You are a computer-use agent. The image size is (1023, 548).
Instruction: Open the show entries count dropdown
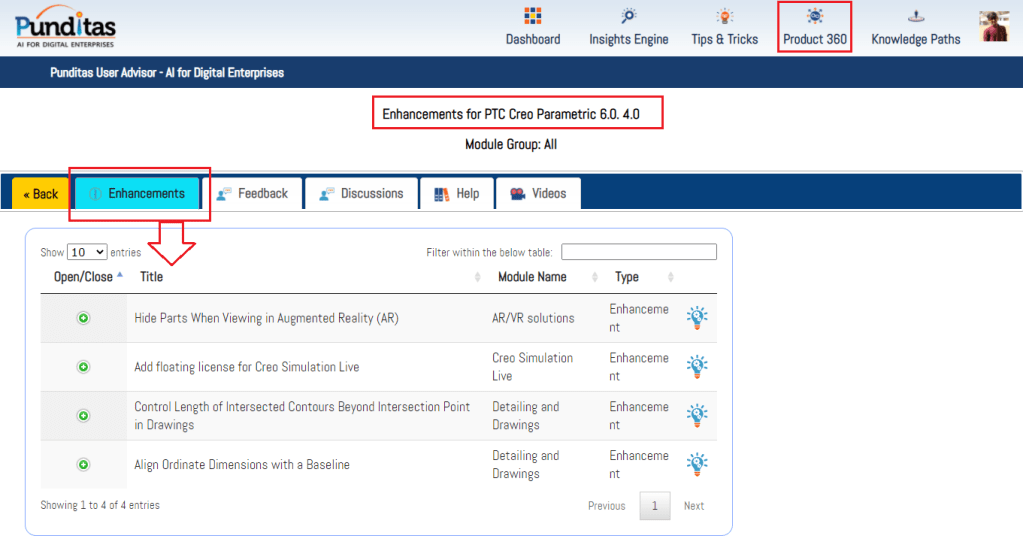[x=87, y=253]
